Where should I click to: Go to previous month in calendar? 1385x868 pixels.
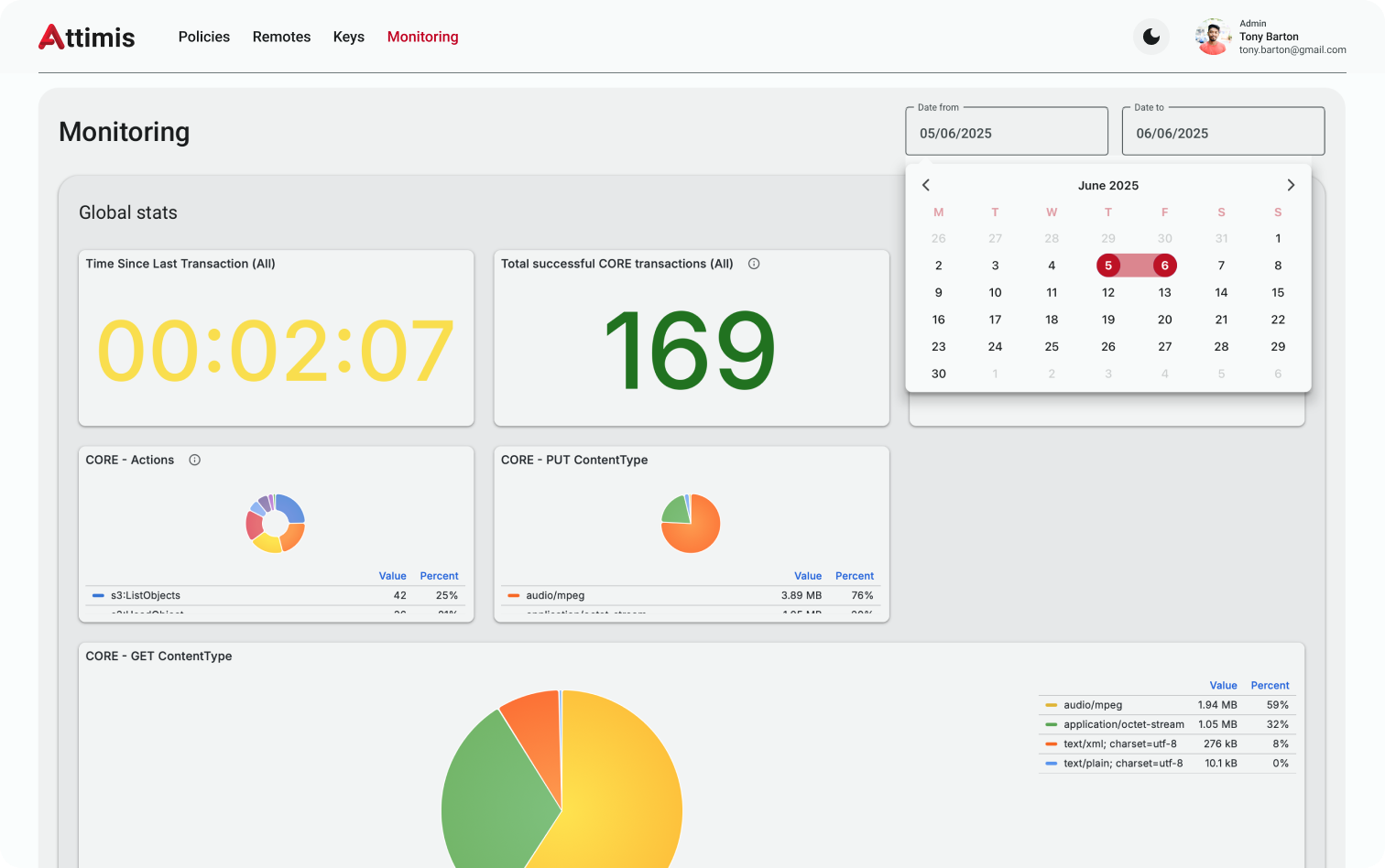(x=926, y=185)
